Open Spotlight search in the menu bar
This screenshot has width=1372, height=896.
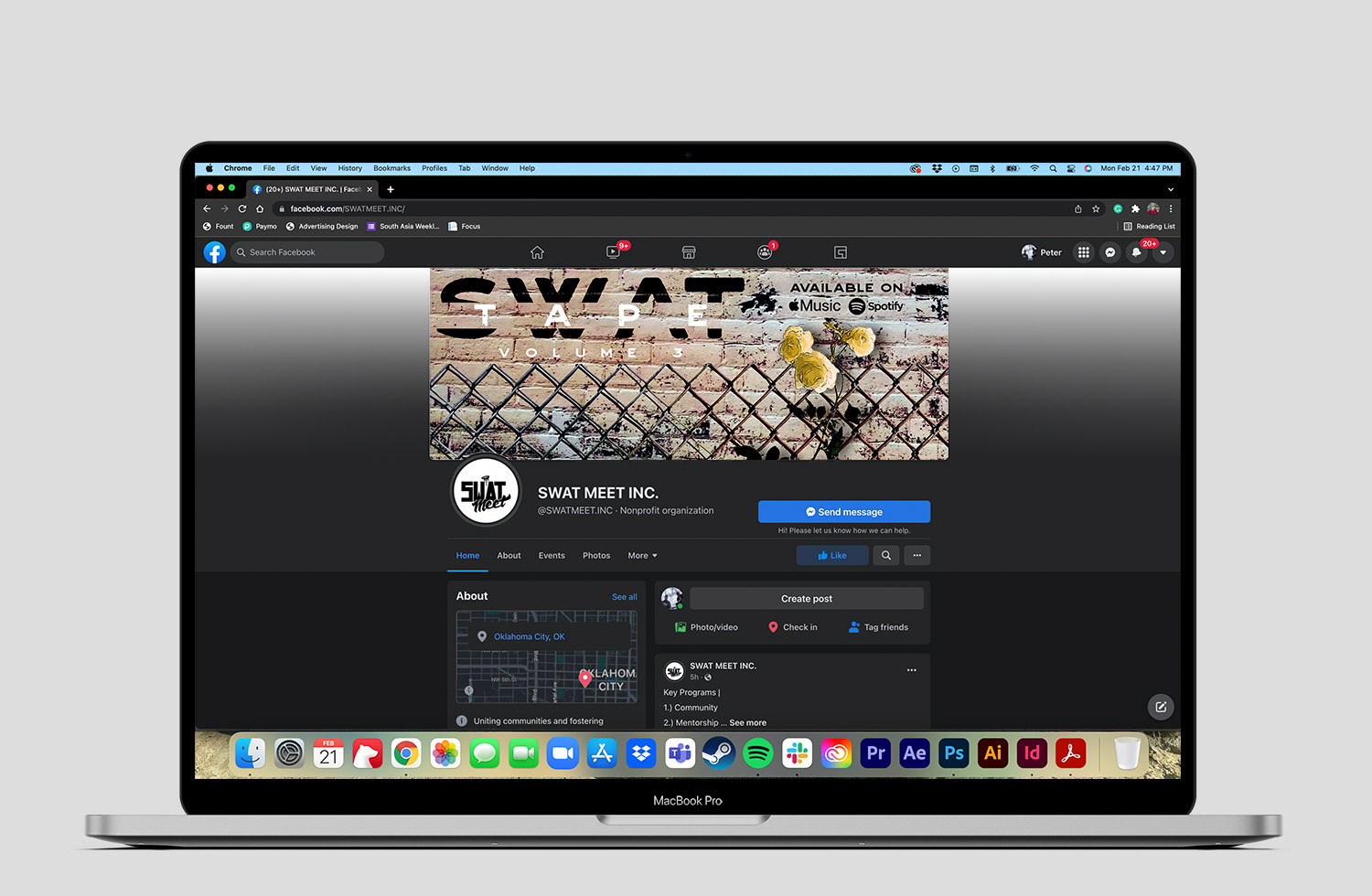pos(1053,168)
